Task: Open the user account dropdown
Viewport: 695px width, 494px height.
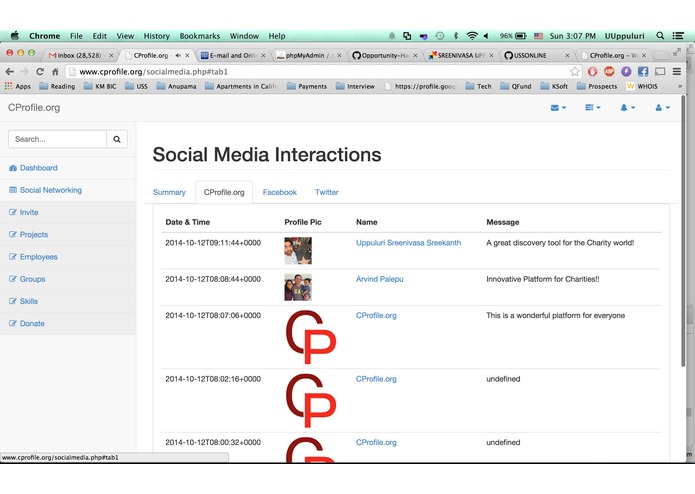Action: point(662,108)
